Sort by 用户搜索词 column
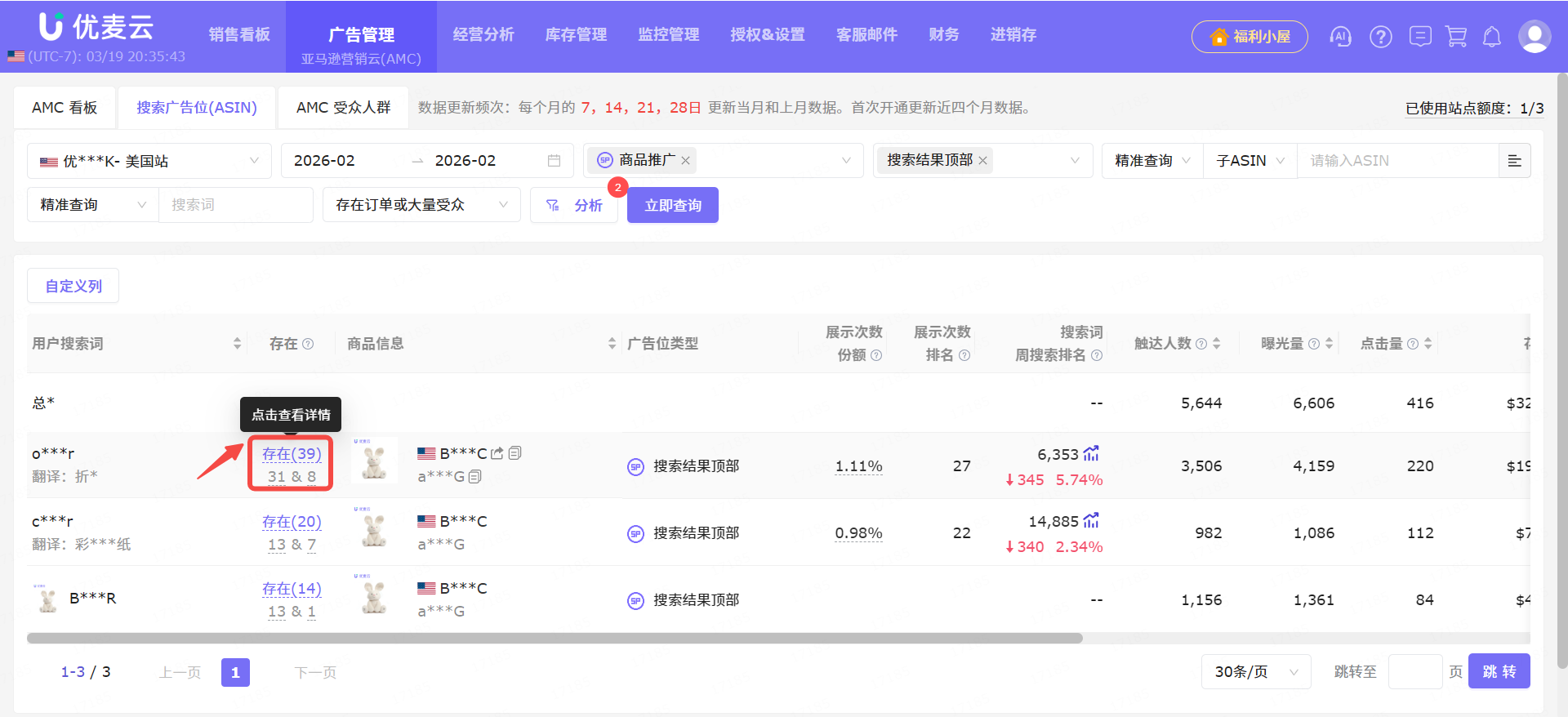This screenshot has height=717, width=1568. pos(237,344)
